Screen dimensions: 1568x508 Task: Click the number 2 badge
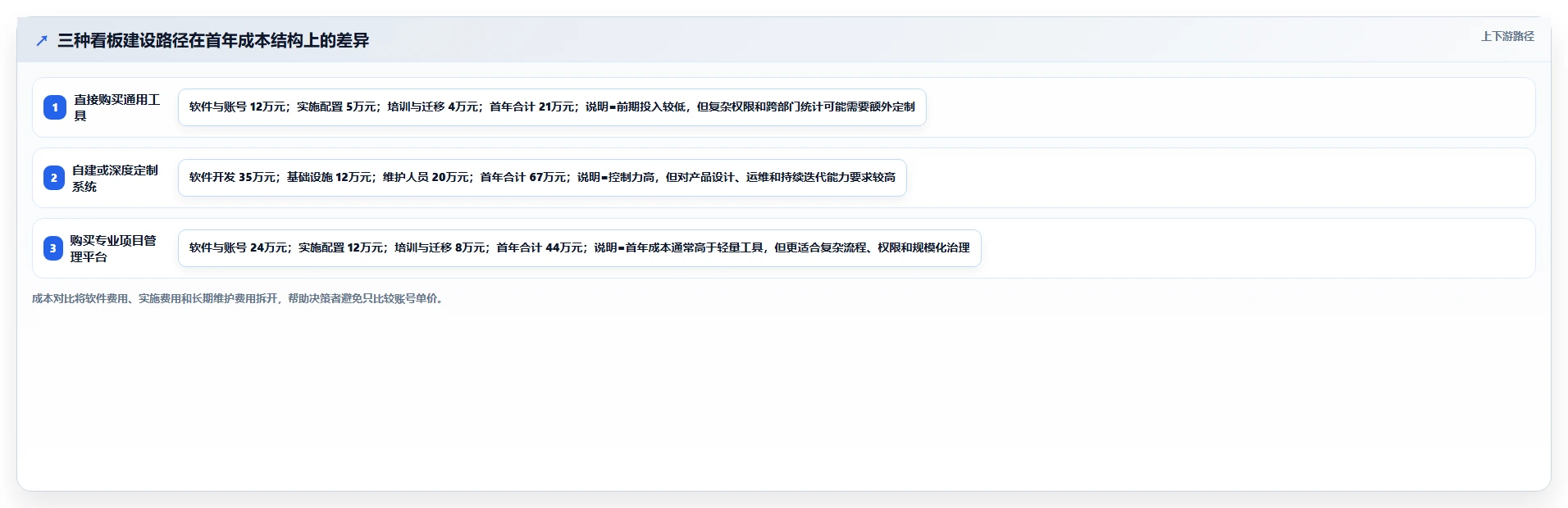[x=54, y=178]
